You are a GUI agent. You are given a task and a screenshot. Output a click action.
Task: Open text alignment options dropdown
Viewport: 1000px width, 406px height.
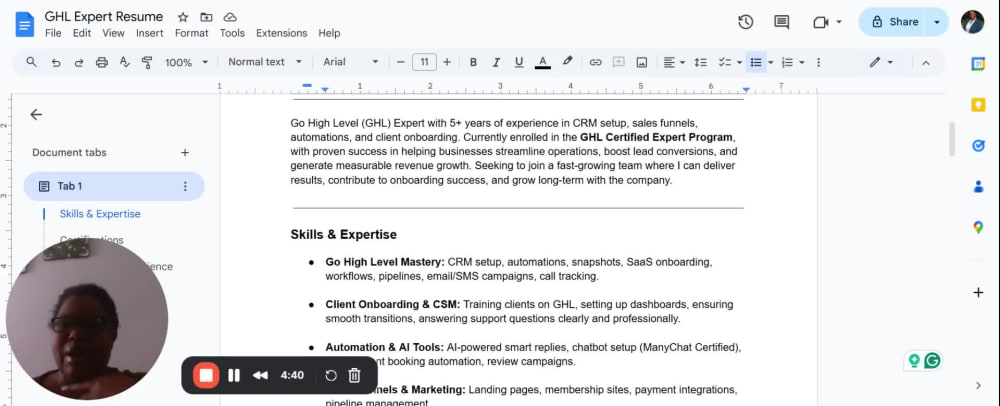(x=673, y=62)
